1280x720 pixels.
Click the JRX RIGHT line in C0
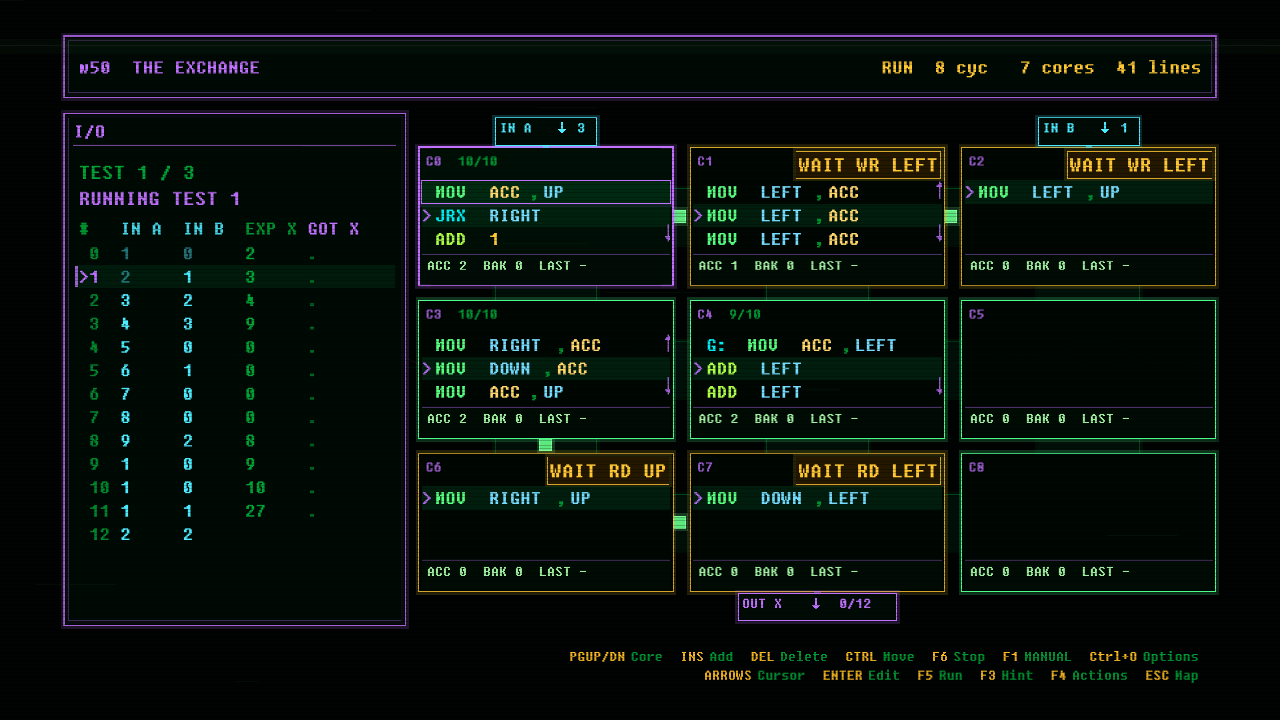point(546,216)
